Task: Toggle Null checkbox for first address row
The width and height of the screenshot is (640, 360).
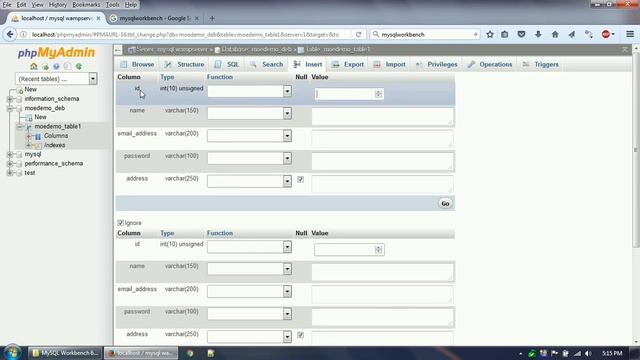Action: (300, 180)
